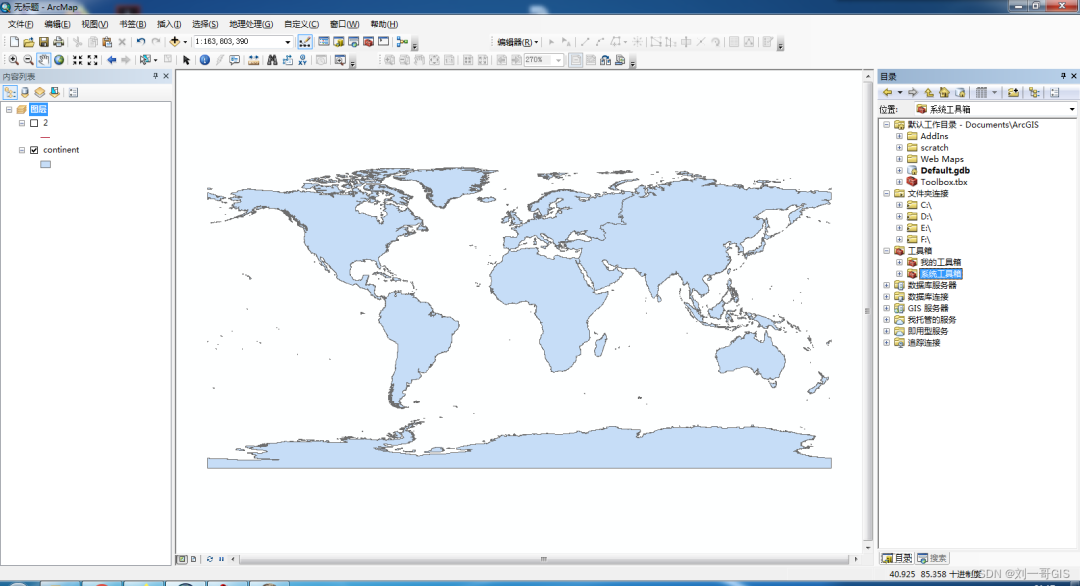Viewport: 1080px width, 586px height.
Task: Click Fixed Zoom Out icon
Action: pyautogui.click(x=92, y=61)
